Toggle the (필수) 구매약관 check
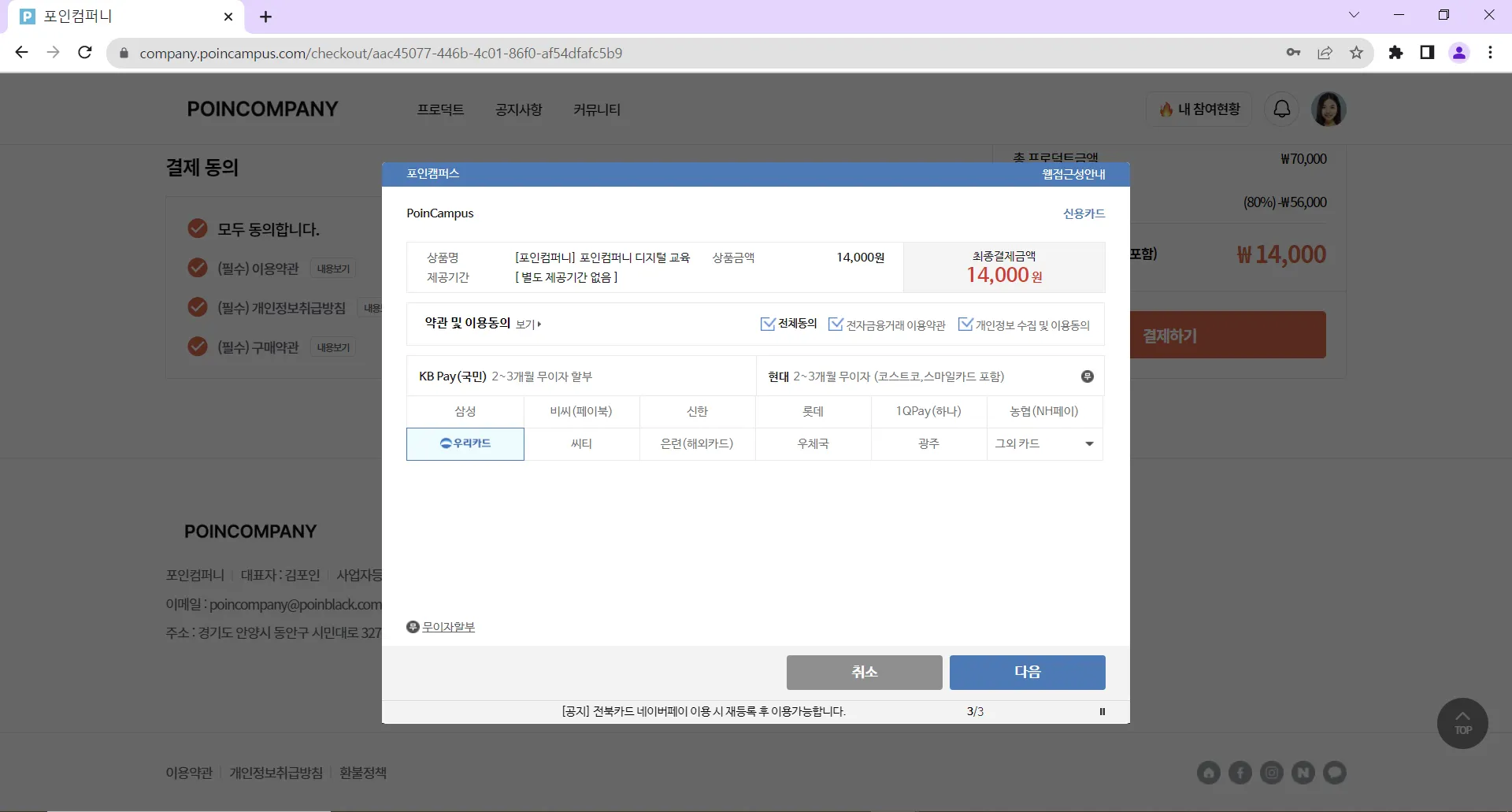This screenshot has width=1512, height=812. click(x=198, y=347)
